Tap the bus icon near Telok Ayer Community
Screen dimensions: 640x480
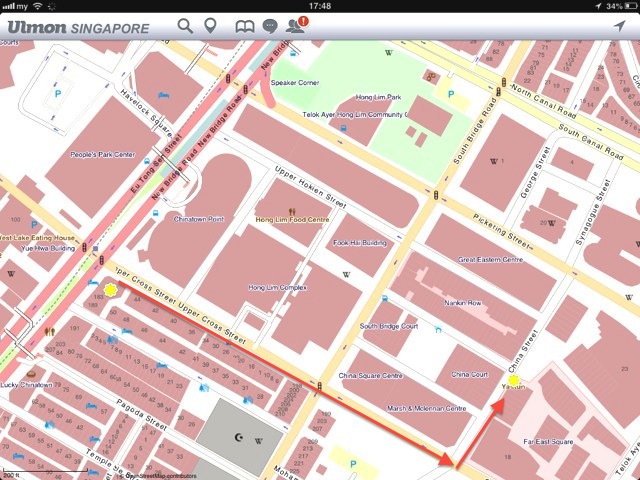[x=343, y=128]
